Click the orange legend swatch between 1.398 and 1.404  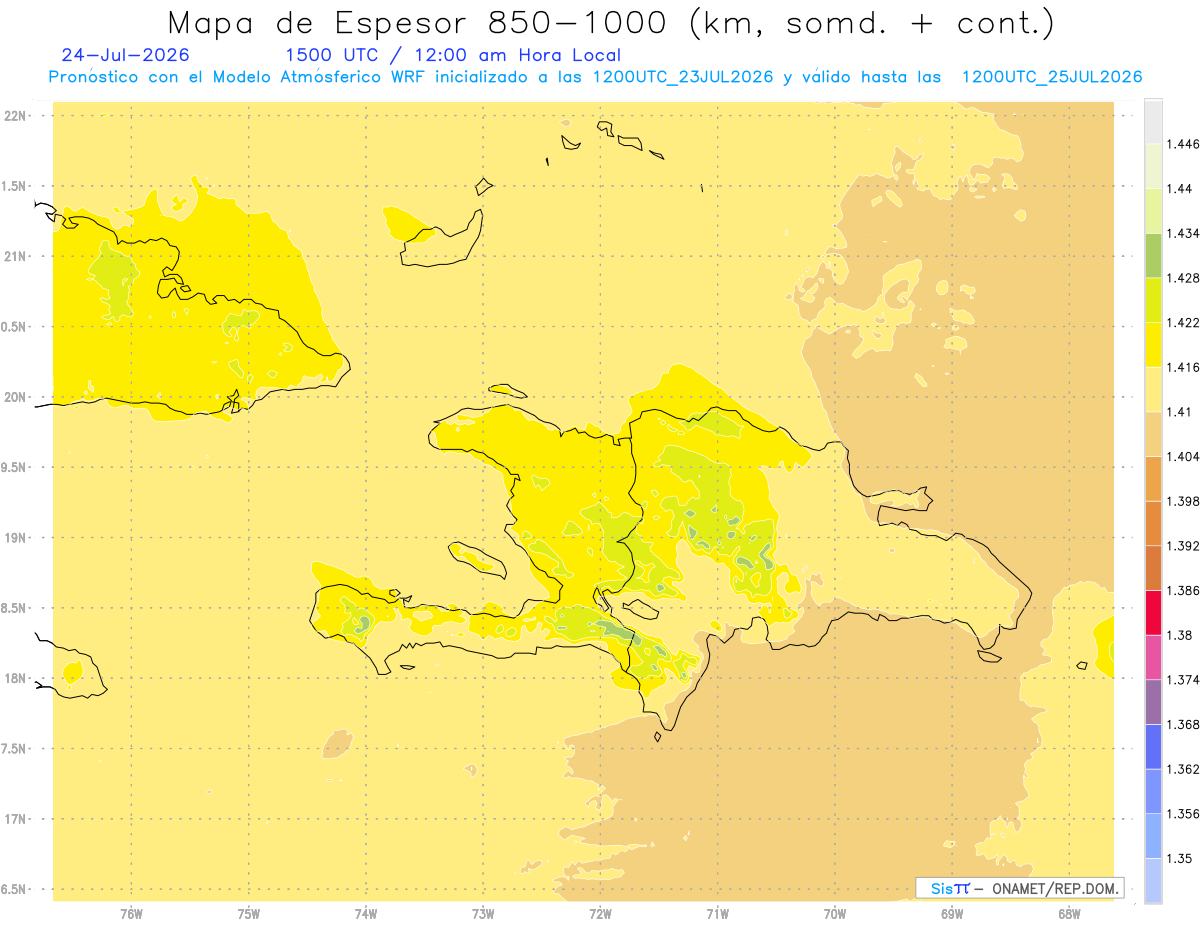click(x=1153, y=478)
